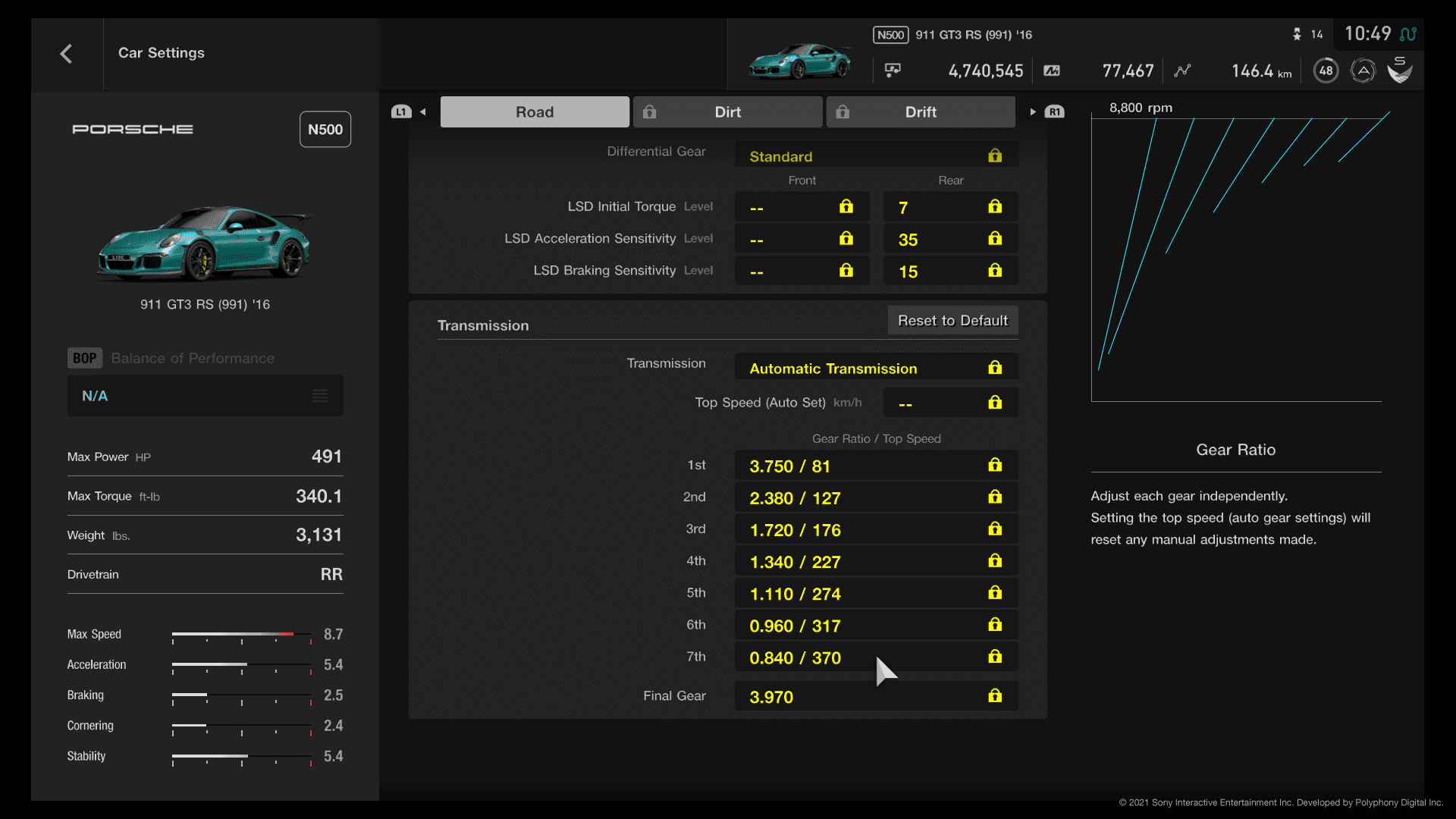Click the N500 badge in sidebar
Image resolution: width=1456 pixels, height=819 pixels.
coord(325,130)
